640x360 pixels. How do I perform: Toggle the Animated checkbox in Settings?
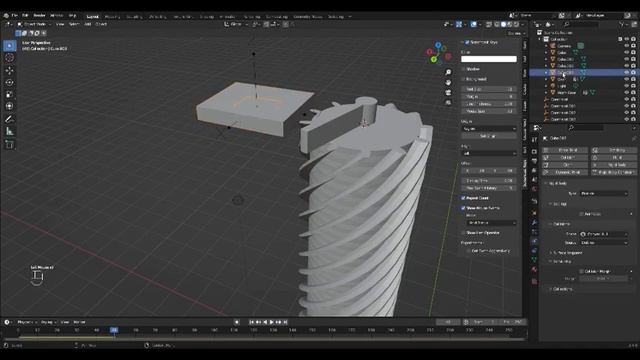click(x=581, y=214)
